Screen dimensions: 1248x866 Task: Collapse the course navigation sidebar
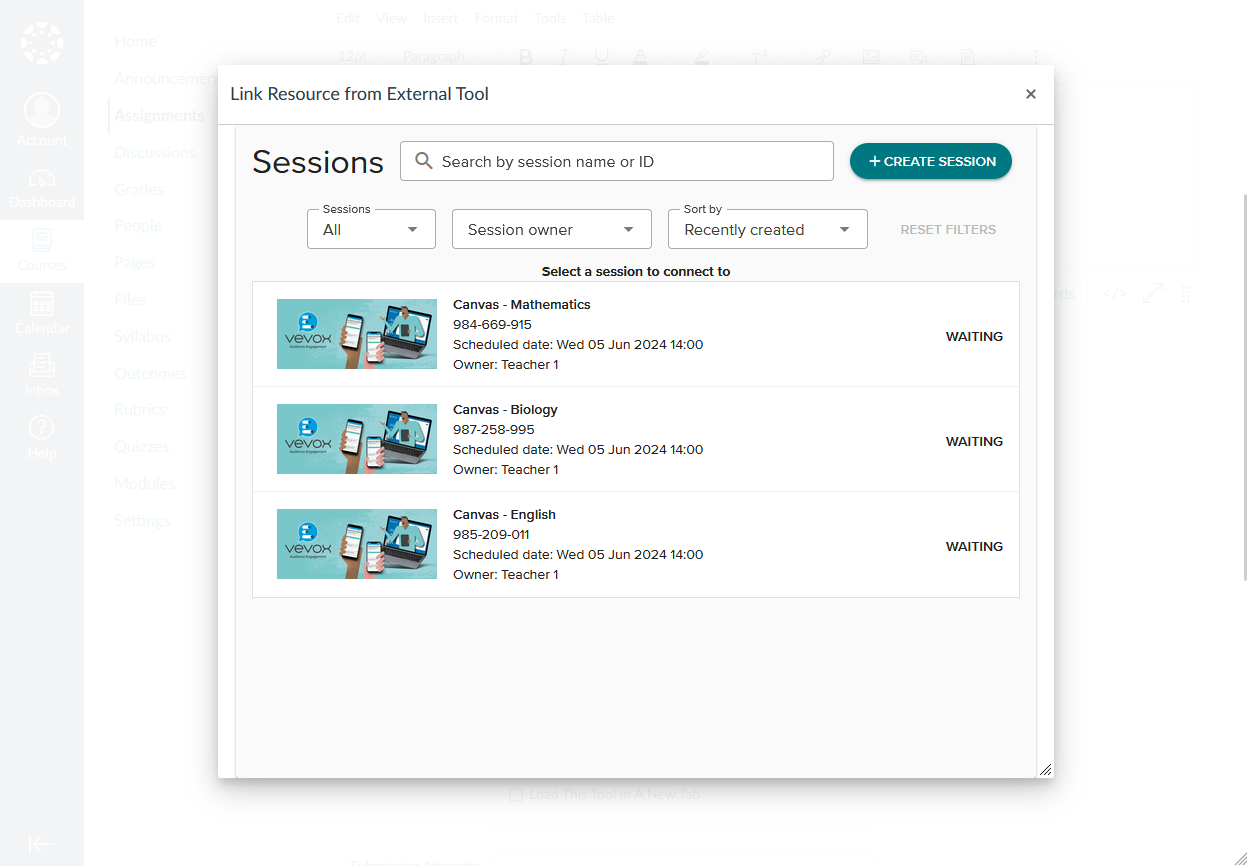tap(42, 843)
